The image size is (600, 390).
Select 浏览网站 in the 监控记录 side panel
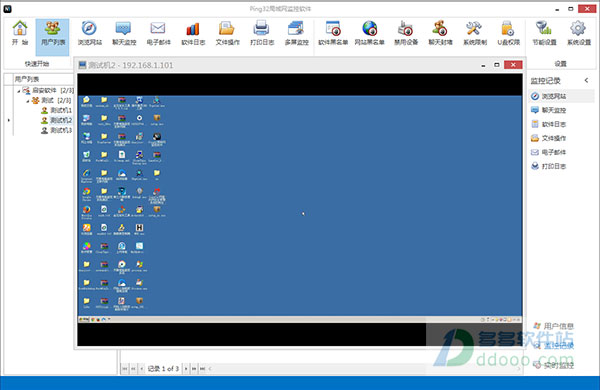pyautogui.click(x=561, y=96)
